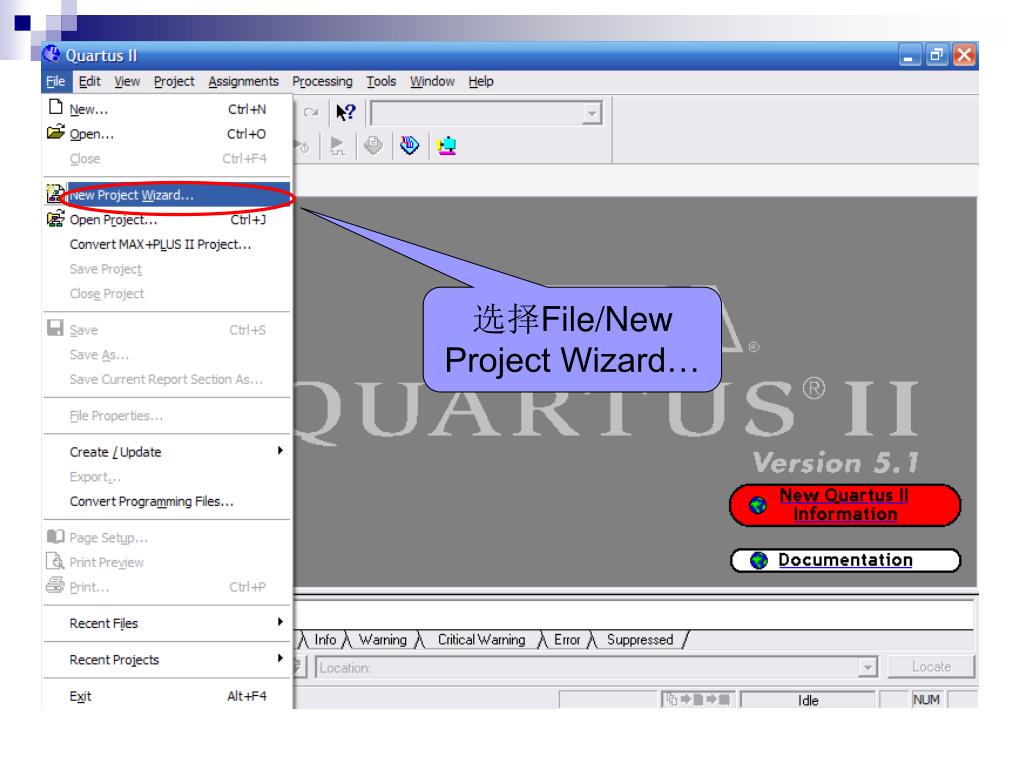The image size is (1024, 768).
Task: Expand the Recent Files submenu
Action: (x=280, y=622)
